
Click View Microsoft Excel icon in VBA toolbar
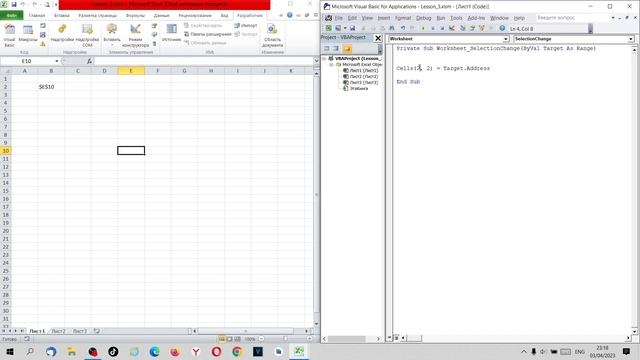click(x=329, y=28)
